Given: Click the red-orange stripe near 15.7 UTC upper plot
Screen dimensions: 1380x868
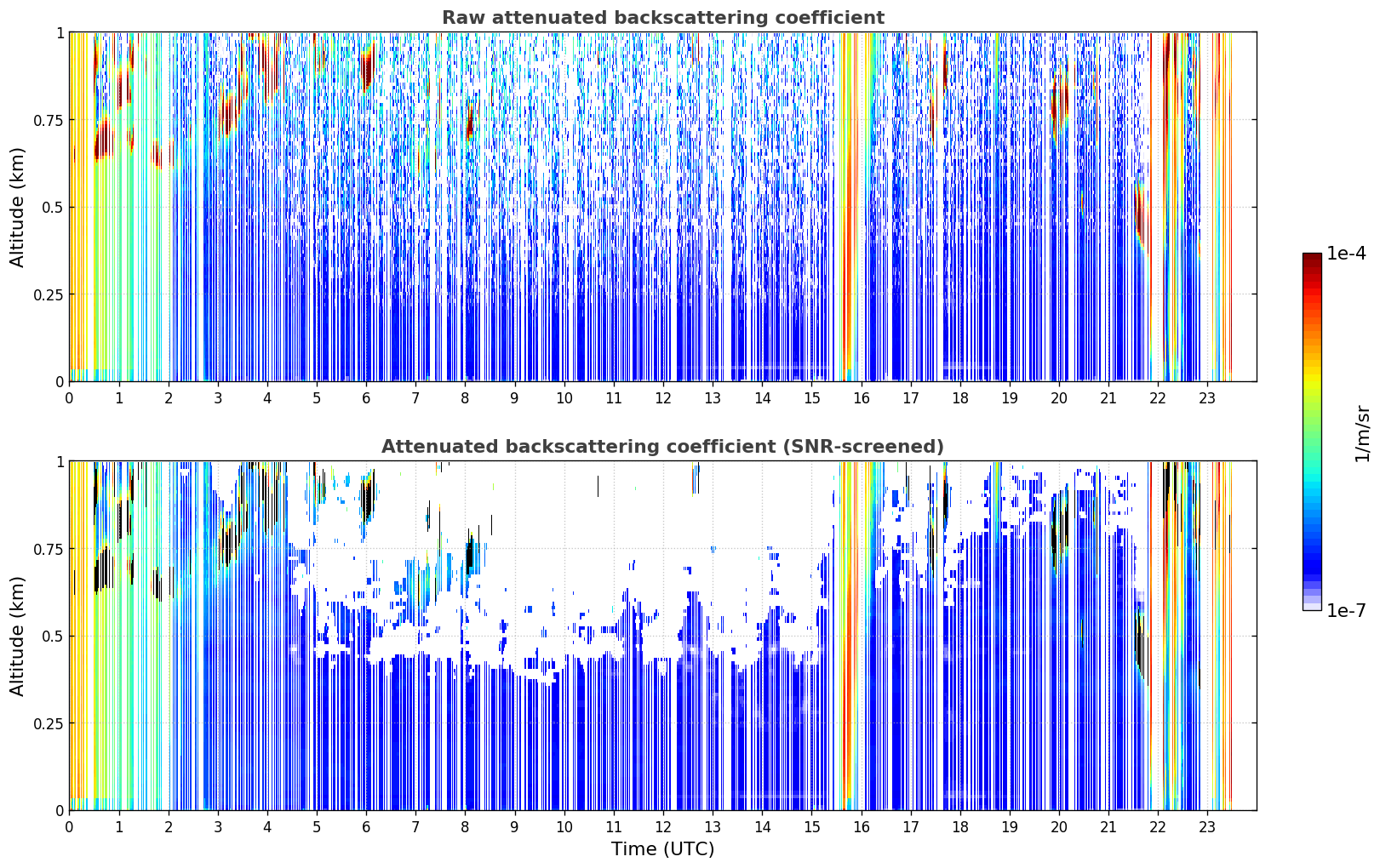Looking at the screenshot, I should pyautogui.click(x=845, y=255).
